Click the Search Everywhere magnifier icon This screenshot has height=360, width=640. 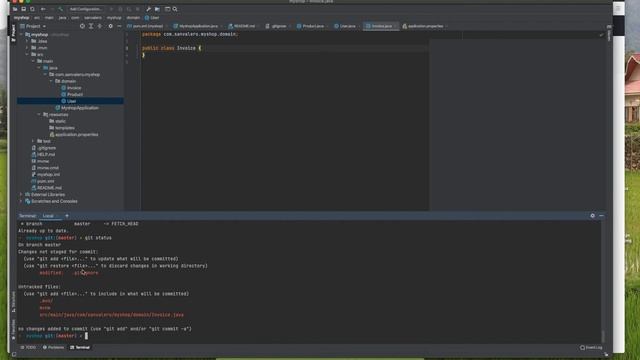pos(175,9)
